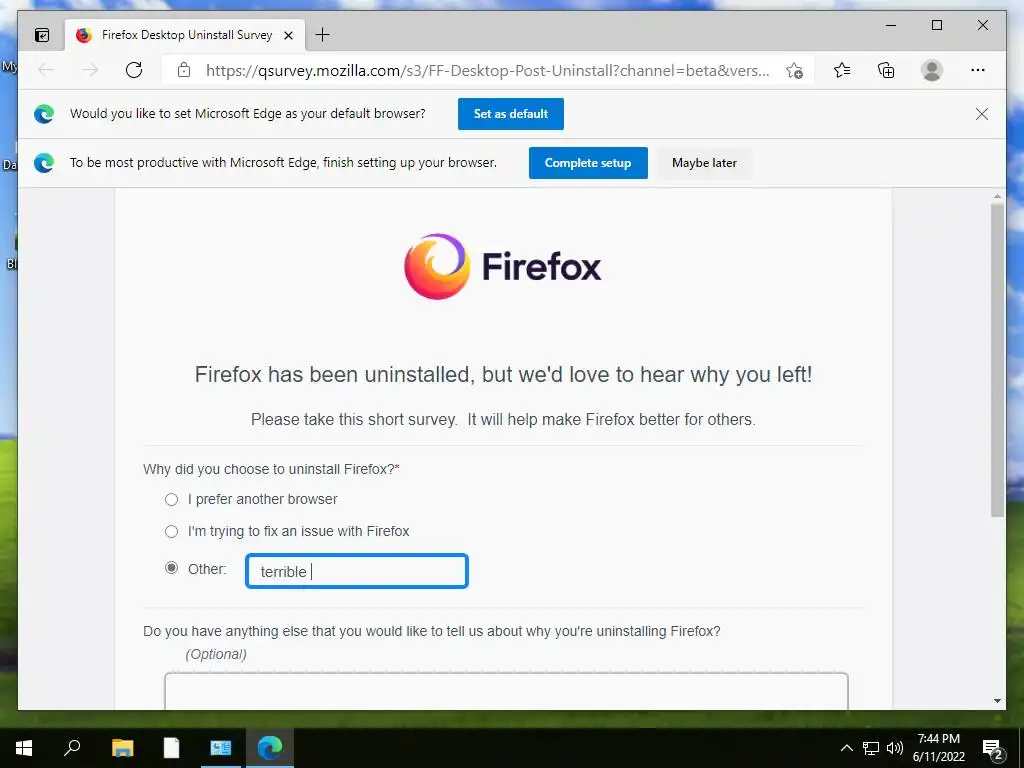The height and width of the screenshot is (768, 1024).
Task: Open the tab actions menu icon
Action: (42, 35)
